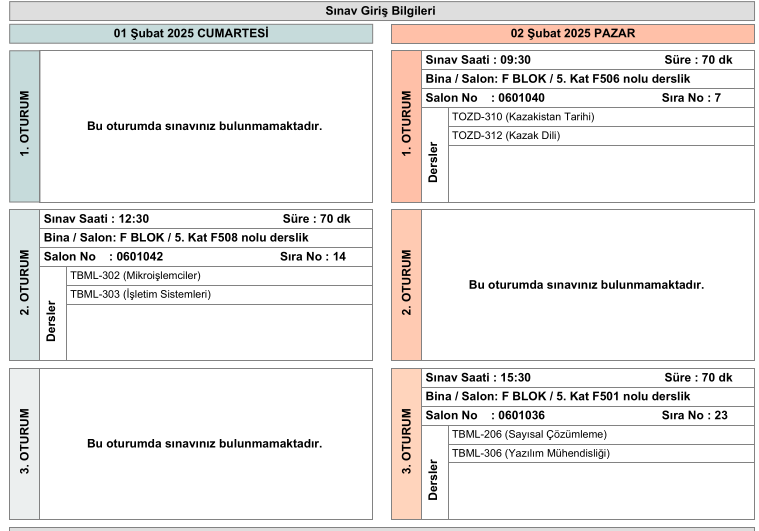Click Saturday's '1. OTURUM' vertical label
Image resolution: width=759 pixels, height=531 pixels.
[25, 123]
